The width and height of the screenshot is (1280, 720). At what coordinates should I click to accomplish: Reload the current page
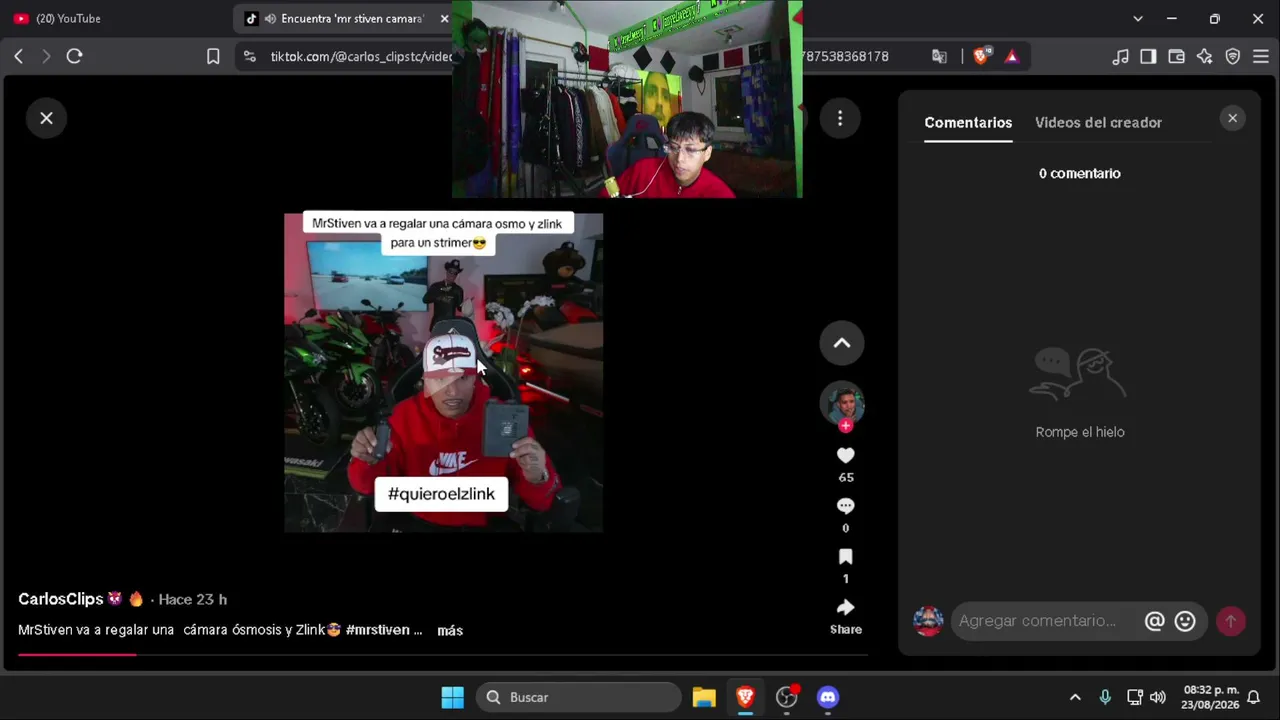(74, 56)
